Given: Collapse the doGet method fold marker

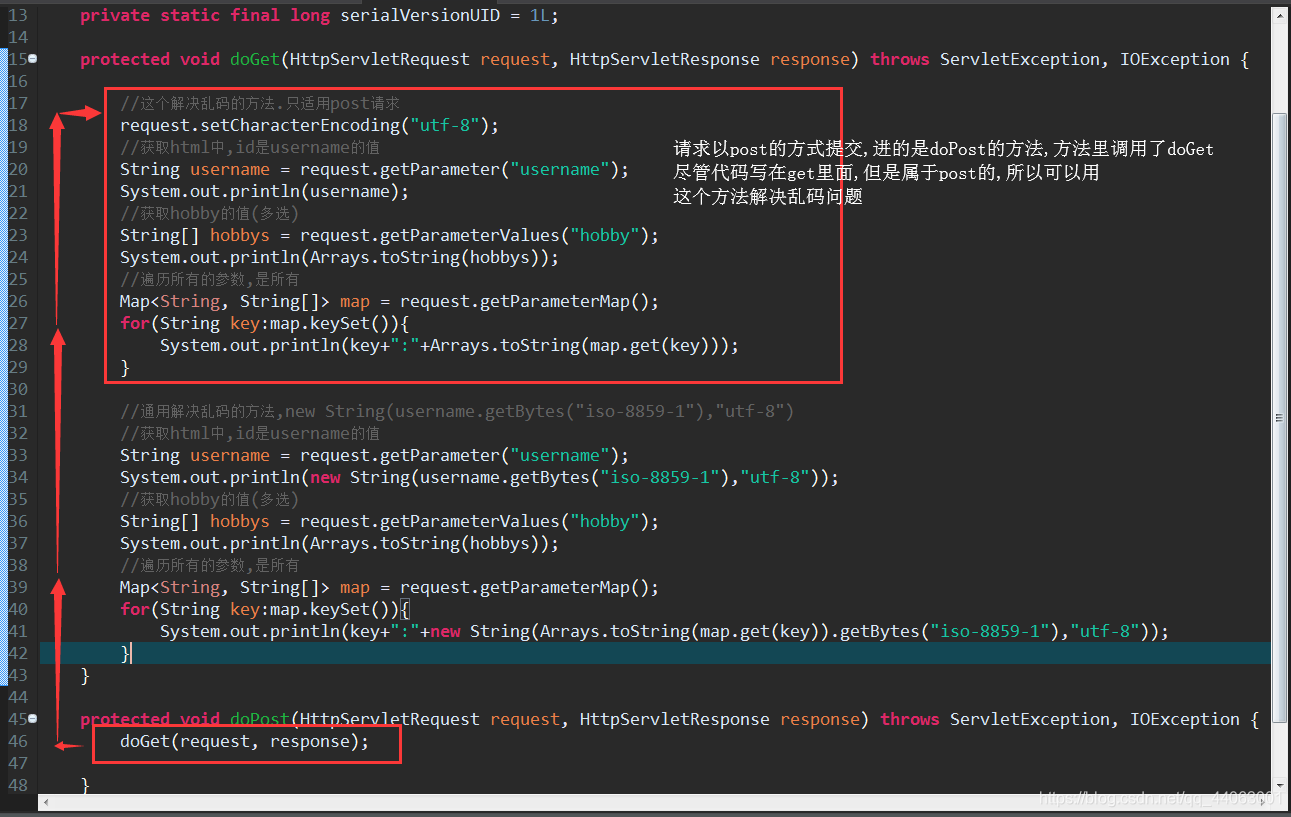Looking at the screenshot, I should (33, 59).
